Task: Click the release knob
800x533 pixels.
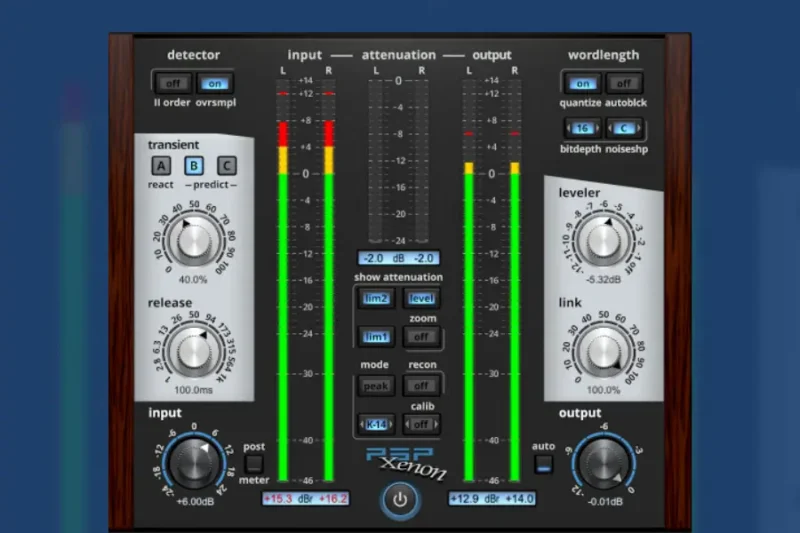Action: click(194, 350)
